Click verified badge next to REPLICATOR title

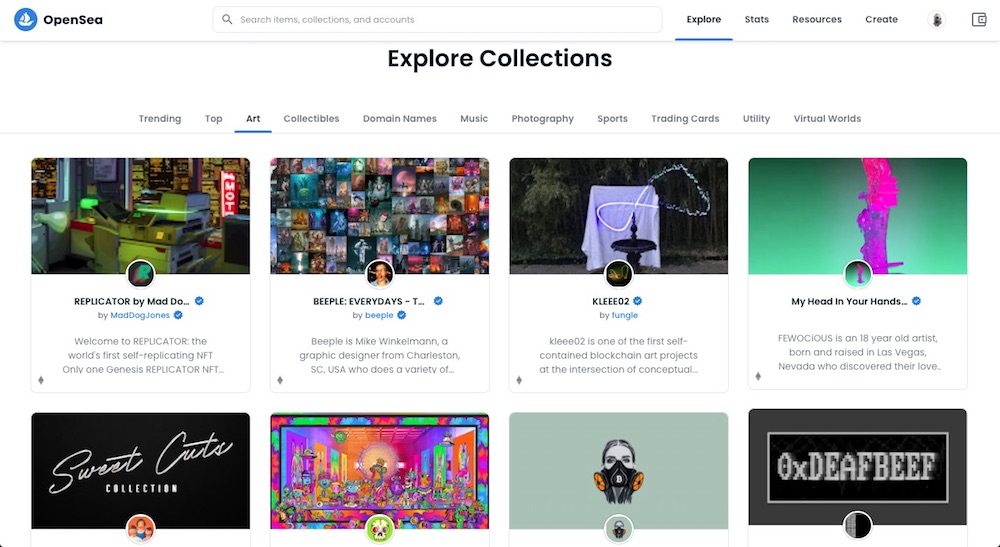pyautogui.click(x=200, y=301)
